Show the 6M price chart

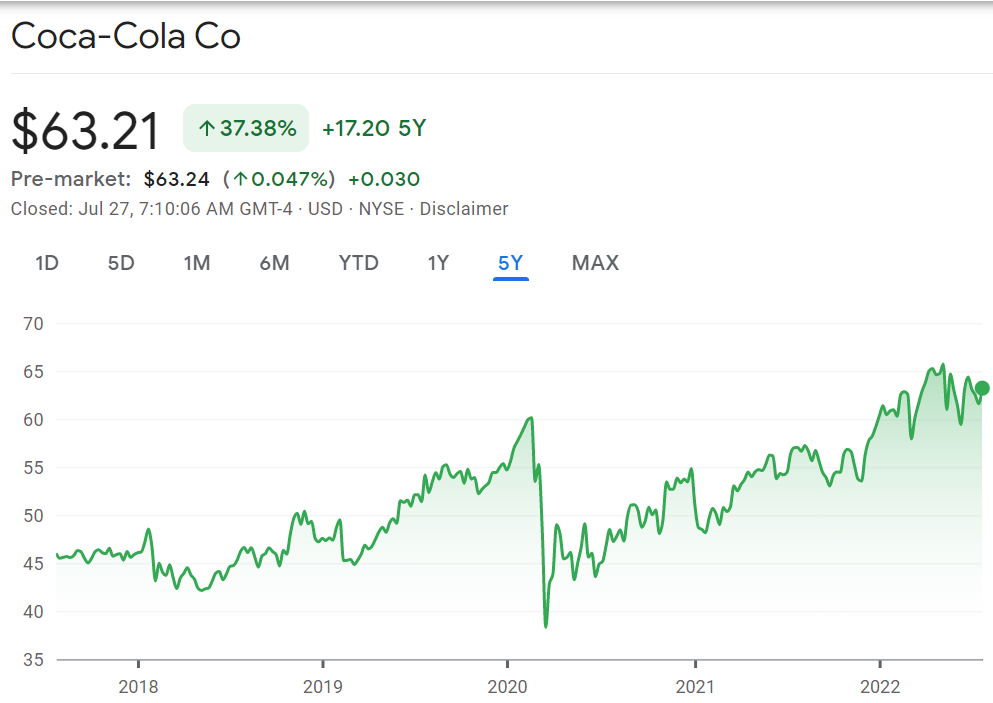(x=274, y=263)
